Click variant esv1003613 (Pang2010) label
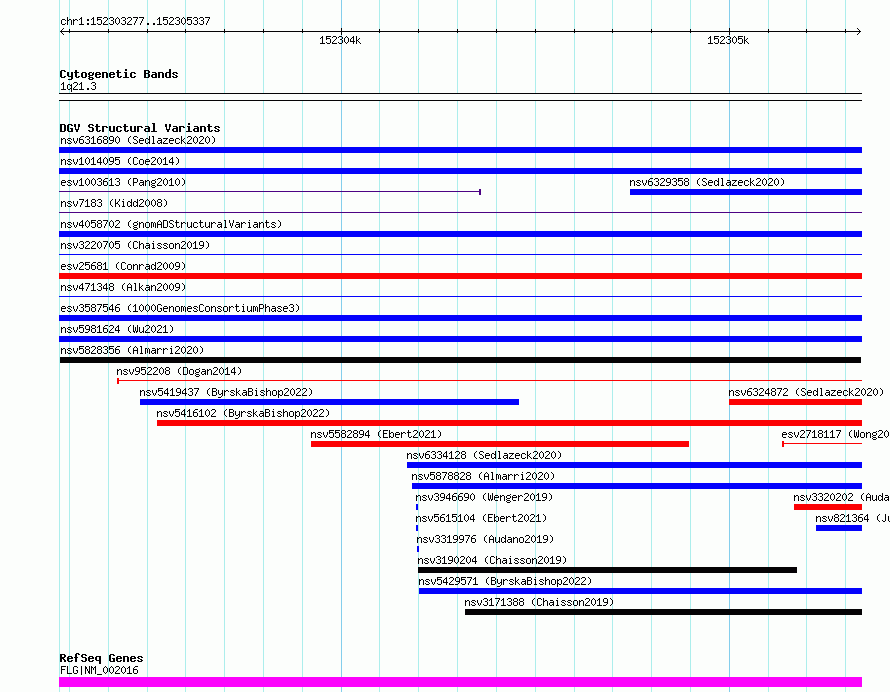Image resolution: width=890 pixels, height=692 pixels. click(123, 182)
